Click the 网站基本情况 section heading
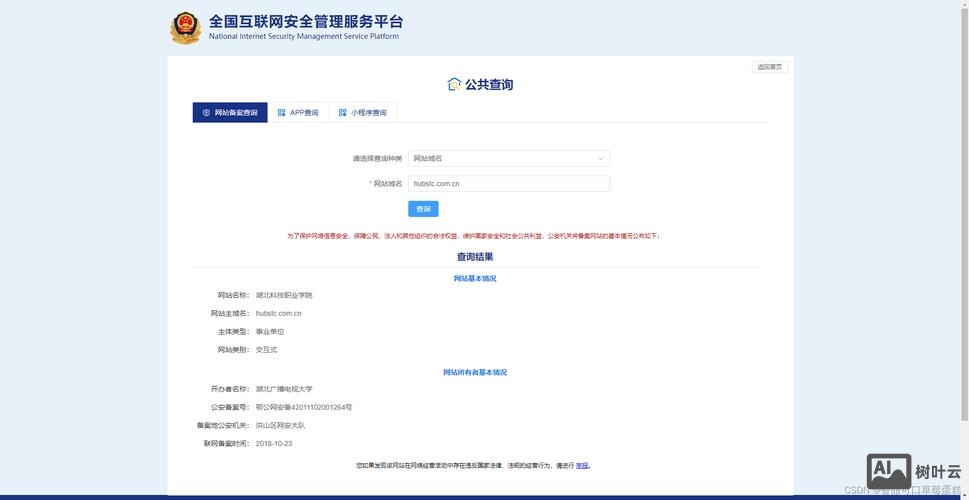 click(475, 279)
